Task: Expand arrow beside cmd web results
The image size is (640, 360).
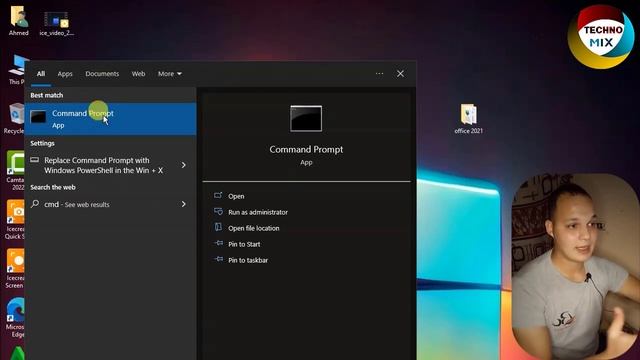Action: pyautogui.click(x=184, y=204)
